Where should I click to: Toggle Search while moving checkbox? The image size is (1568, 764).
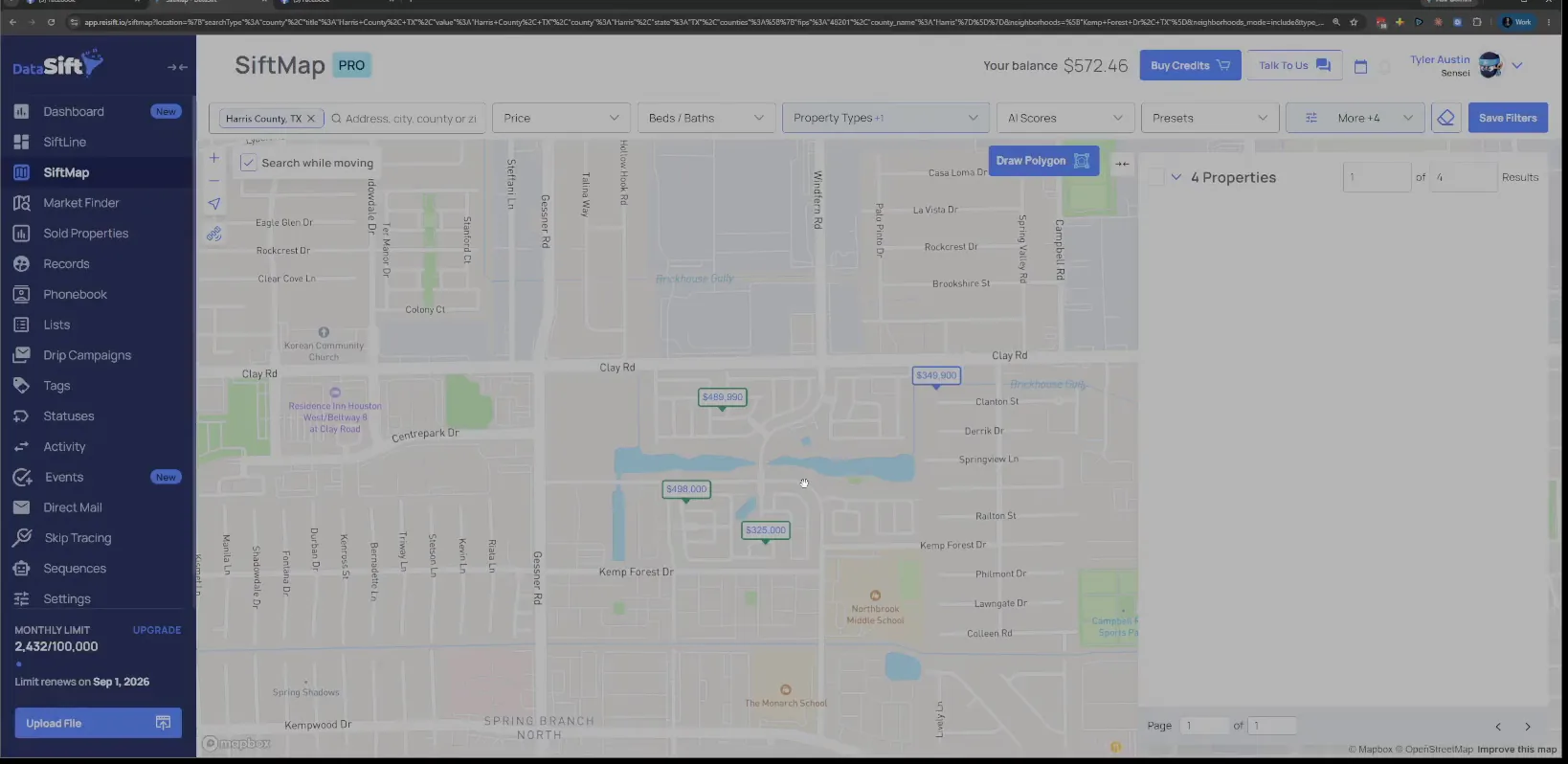point(248,163)
